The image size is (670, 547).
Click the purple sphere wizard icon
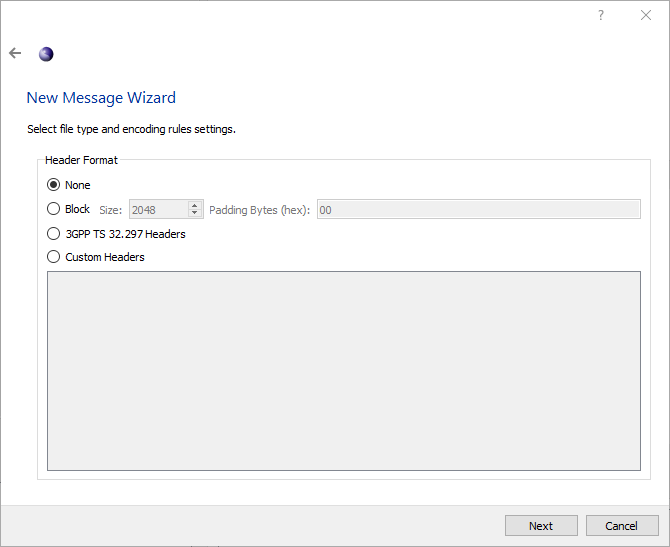point(46,54)
